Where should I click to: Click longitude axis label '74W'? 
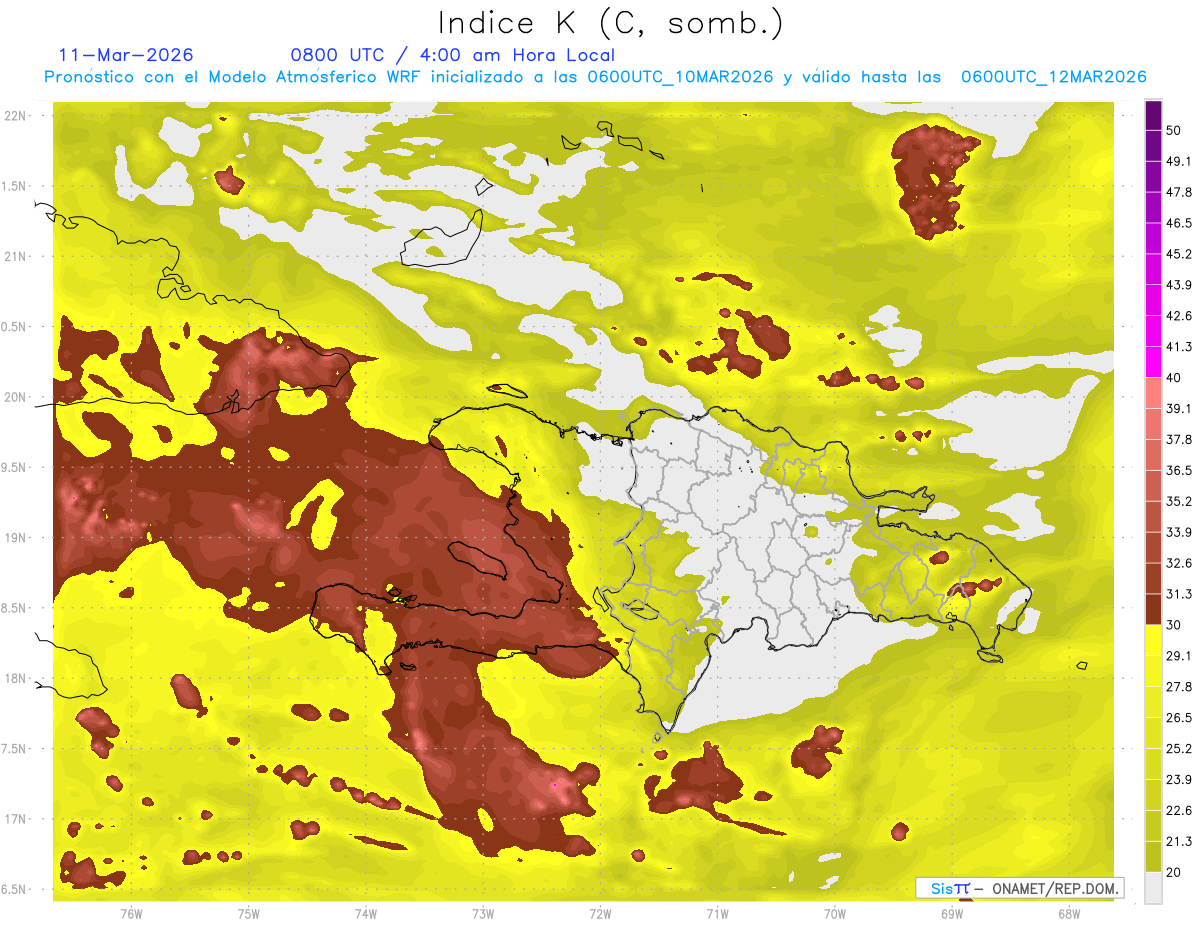tap(366, 913)
